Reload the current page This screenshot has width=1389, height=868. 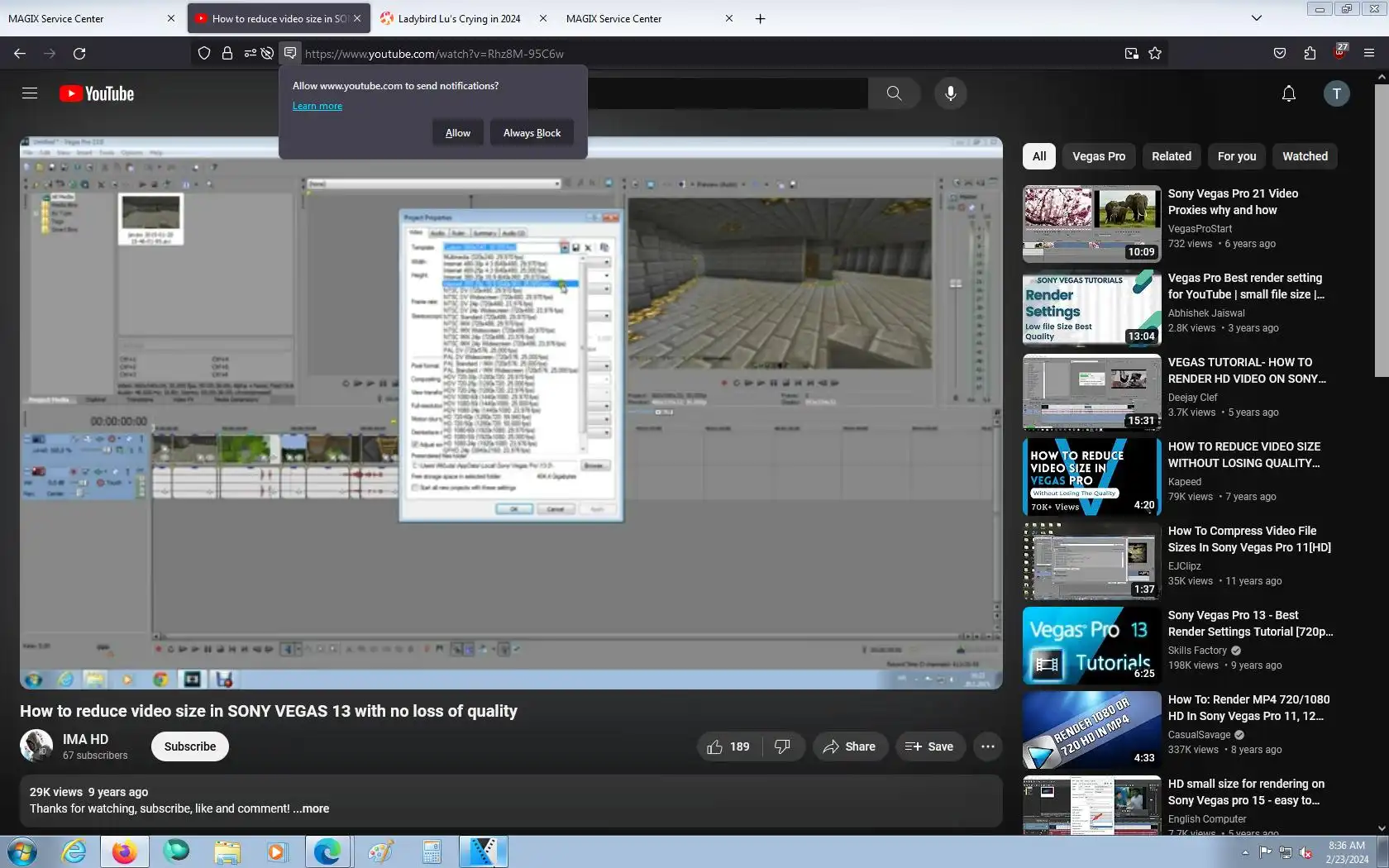click(79, 54)
